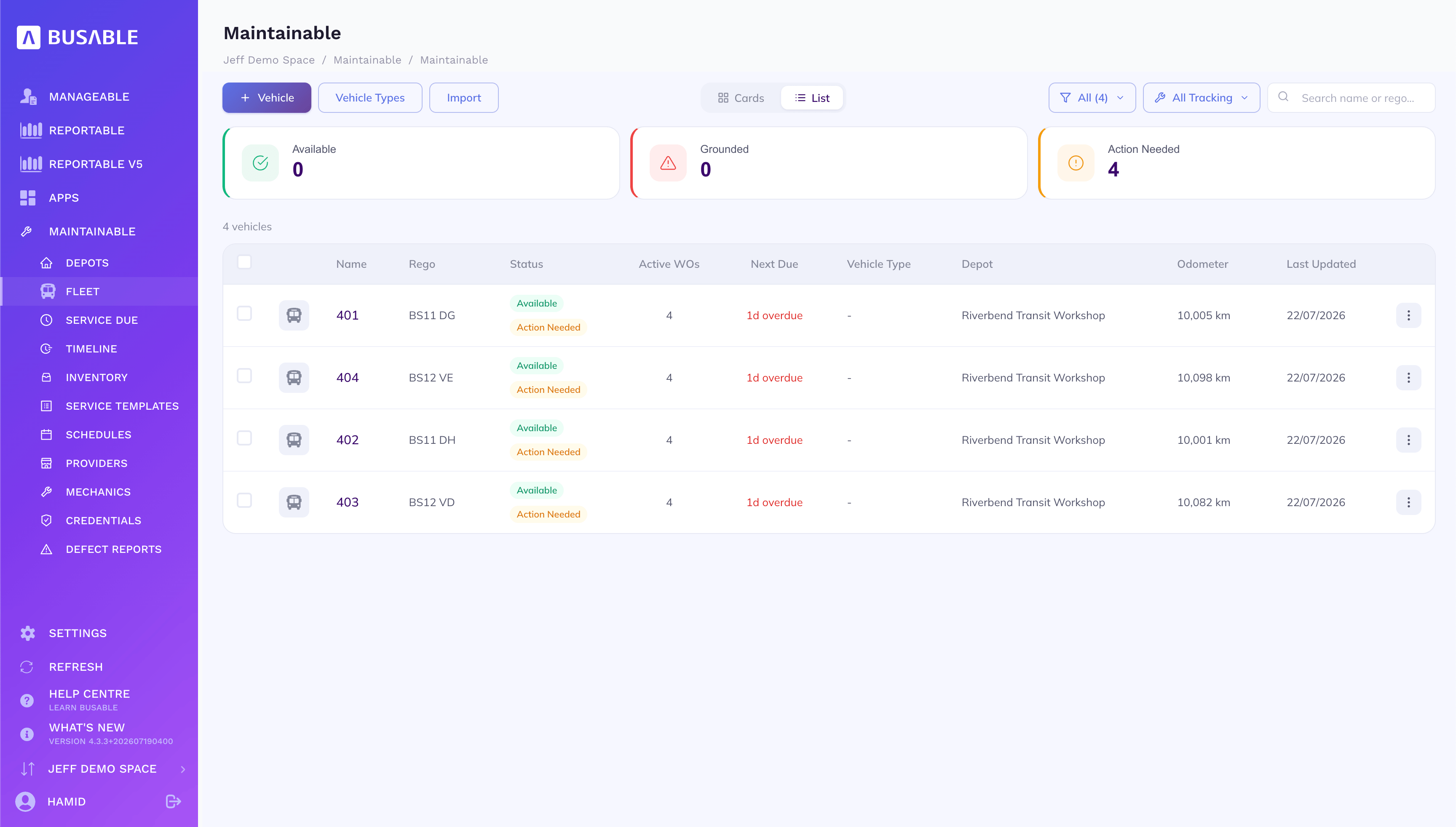Click the Action Needed warning icon card
The height and width of the screenshot is (827, 1456).
coord(1075,163)
